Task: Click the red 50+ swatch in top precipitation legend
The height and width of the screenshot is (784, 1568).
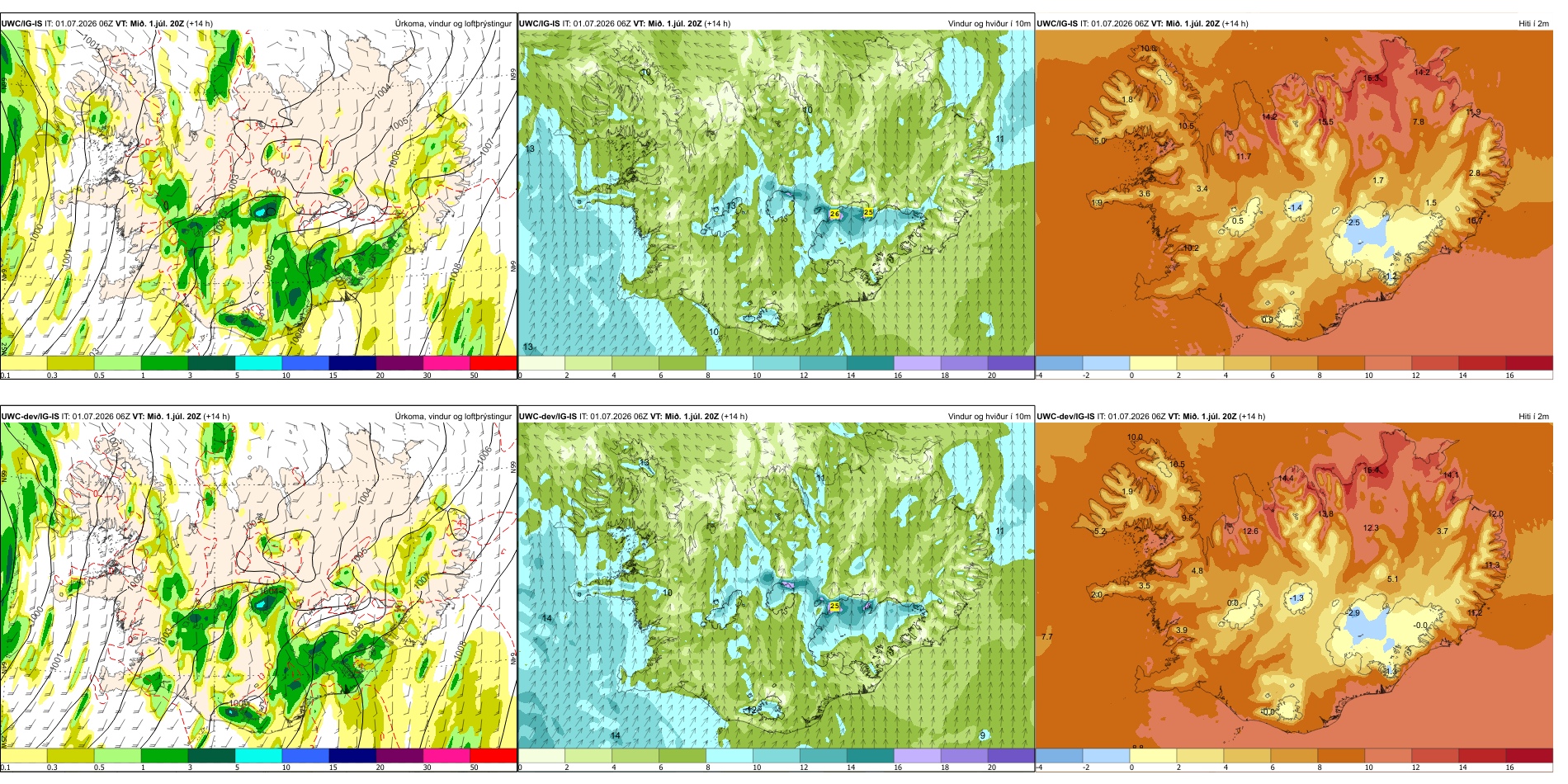Action: point(493,363)
